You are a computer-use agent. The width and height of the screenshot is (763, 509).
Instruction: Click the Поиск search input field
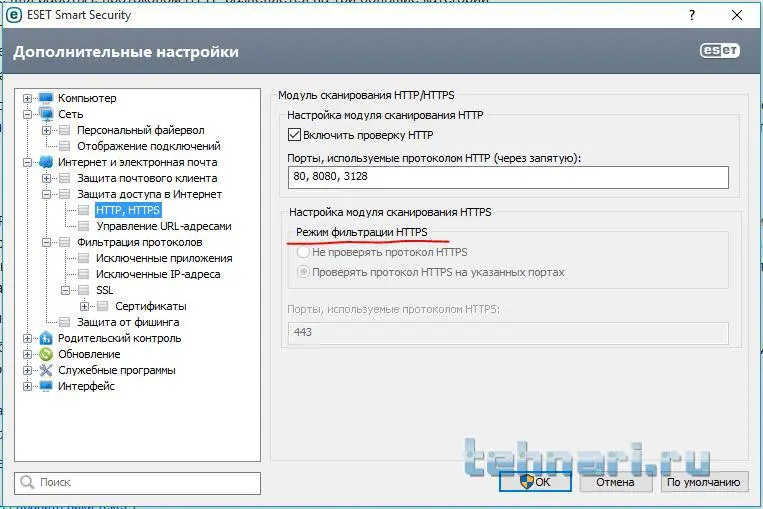[138, 483]
